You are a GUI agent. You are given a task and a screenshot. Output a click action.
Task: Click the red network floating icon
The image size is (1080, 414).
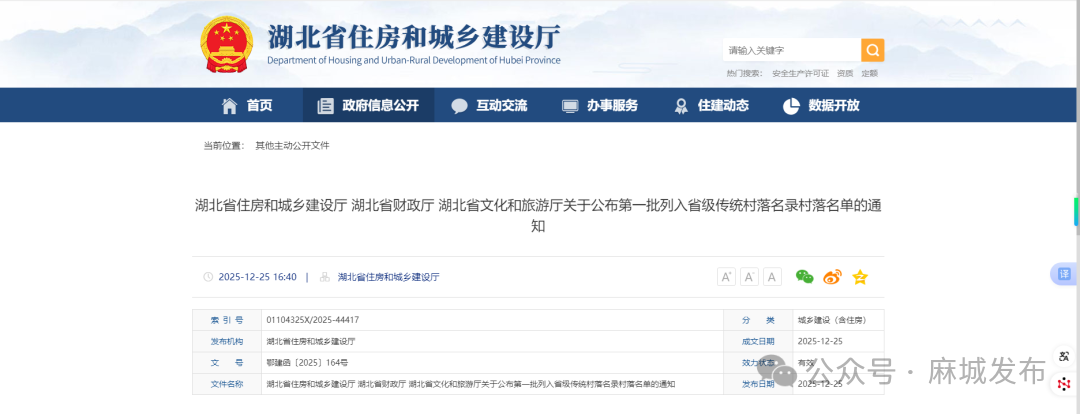[1066, 384]
